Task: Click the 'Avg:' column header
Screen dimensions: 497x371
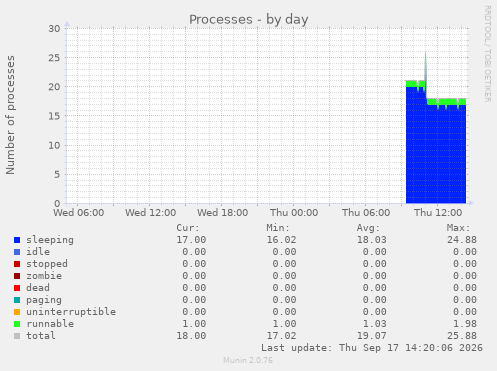Action: point(368,228)
